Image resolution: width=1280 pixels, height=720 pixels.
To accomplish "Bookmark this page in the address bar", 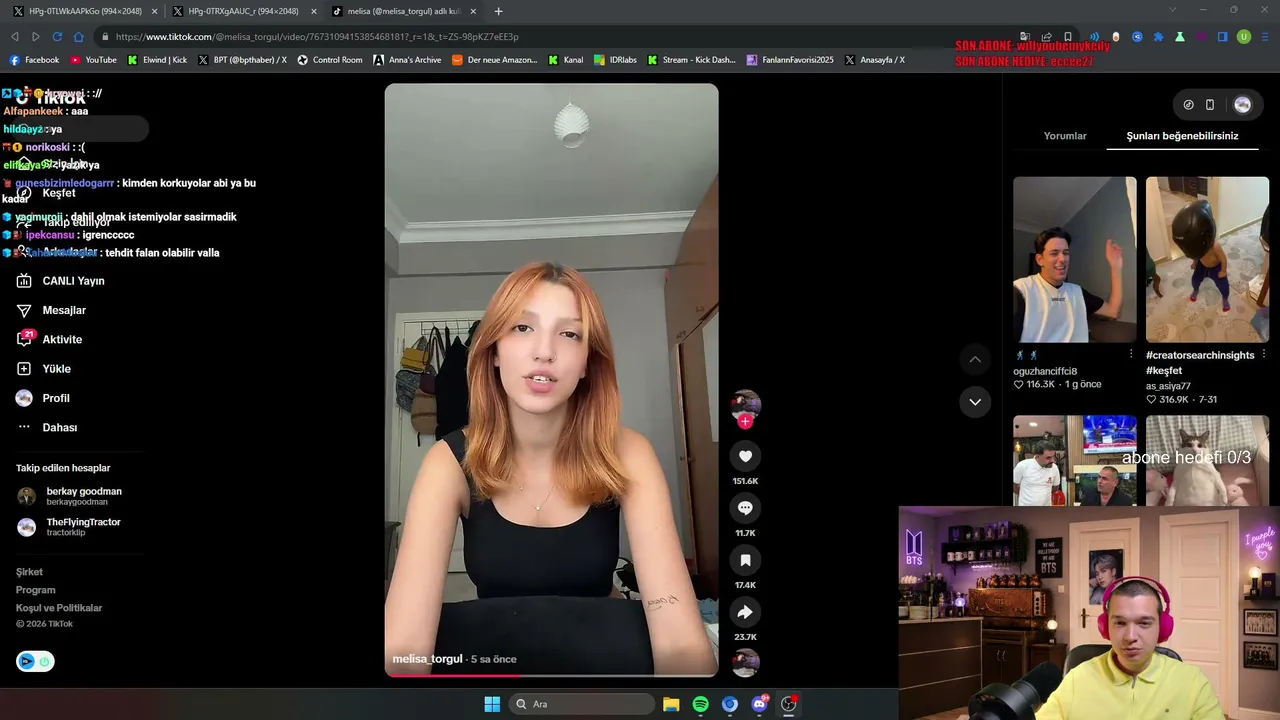I will coord(1068,37).
